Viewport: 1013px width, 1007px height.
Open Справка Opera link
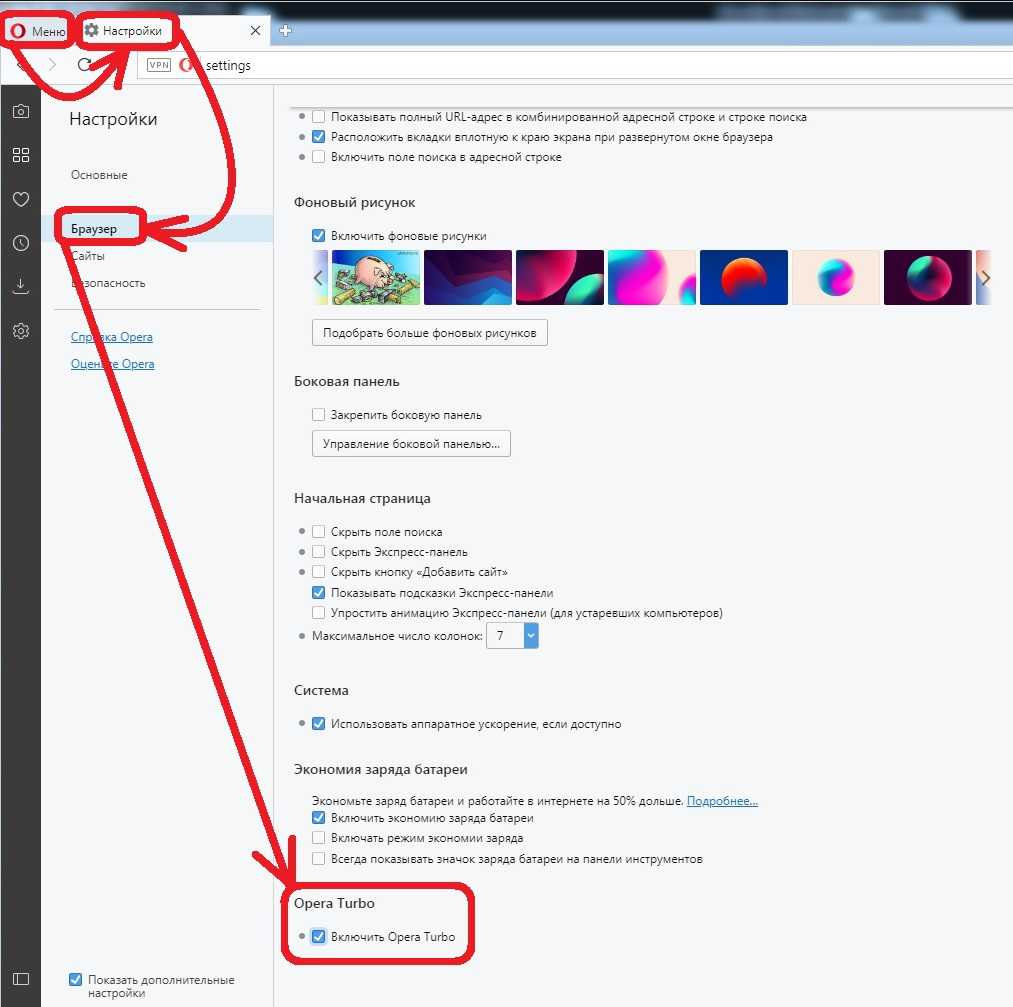(x=112, y=337)
